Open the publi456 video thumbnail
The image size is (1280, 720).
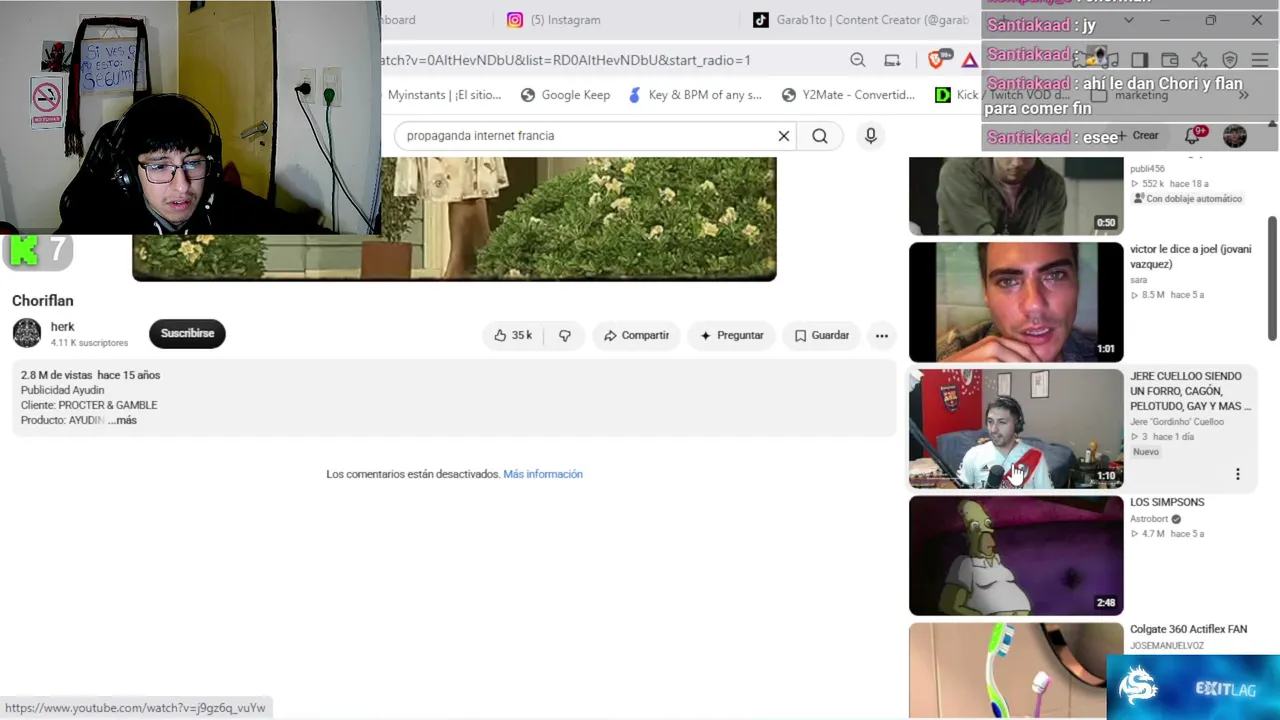(x=1016, y=196)
